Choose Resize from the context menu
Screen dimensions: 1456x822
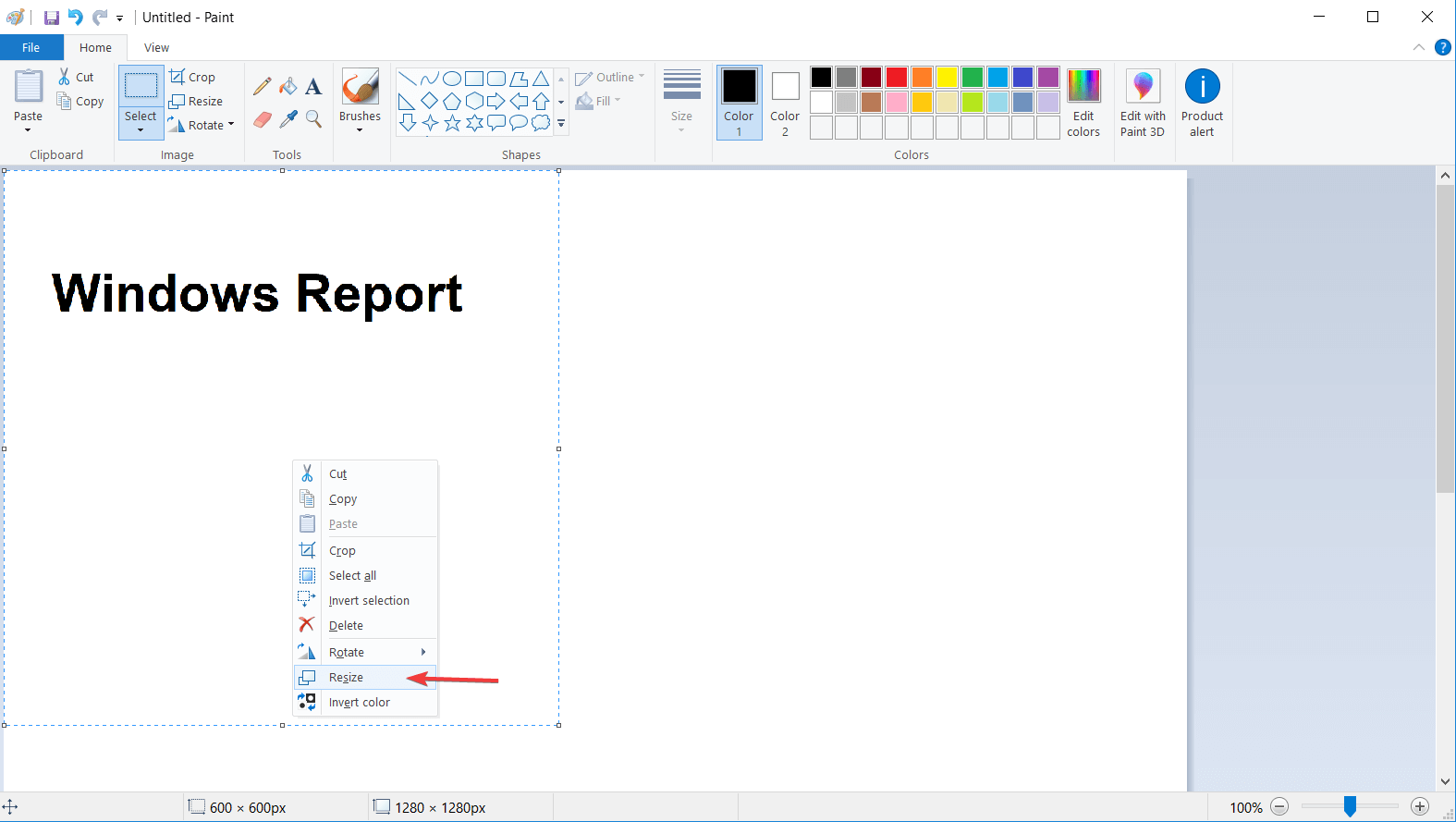pyautogui.click(x=364, y=678)
